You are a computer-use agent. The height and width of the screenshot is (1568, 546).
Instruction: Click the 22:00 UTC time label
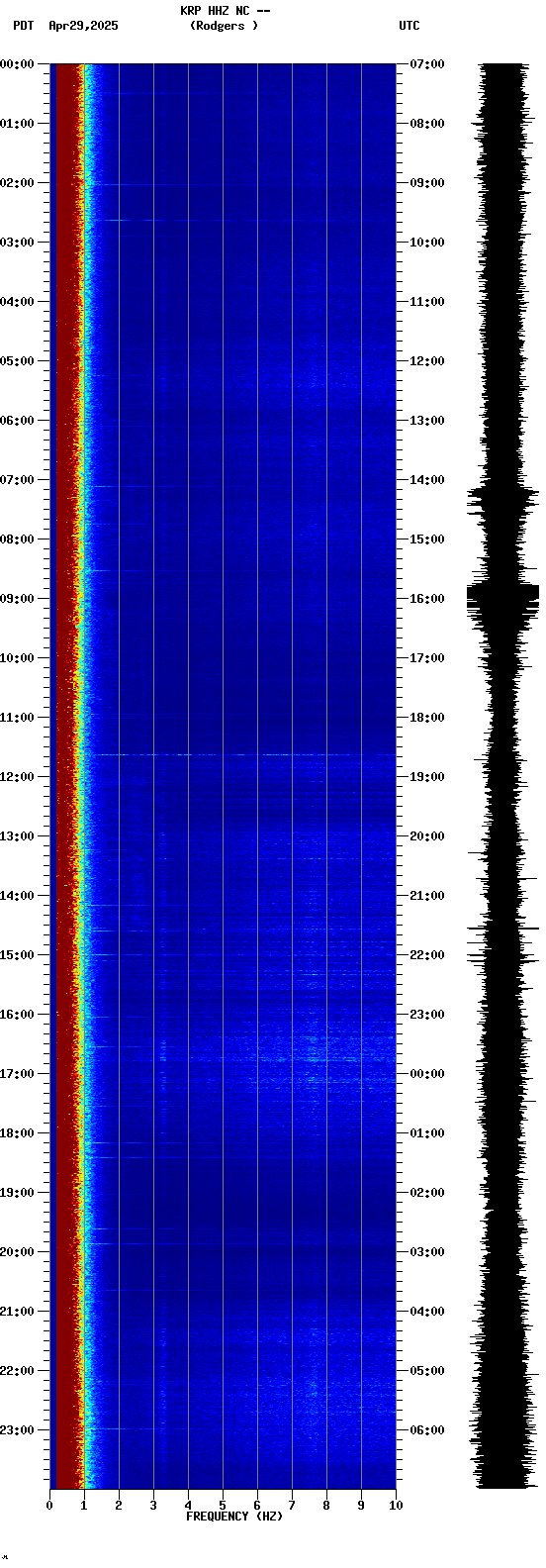point(426,955)
